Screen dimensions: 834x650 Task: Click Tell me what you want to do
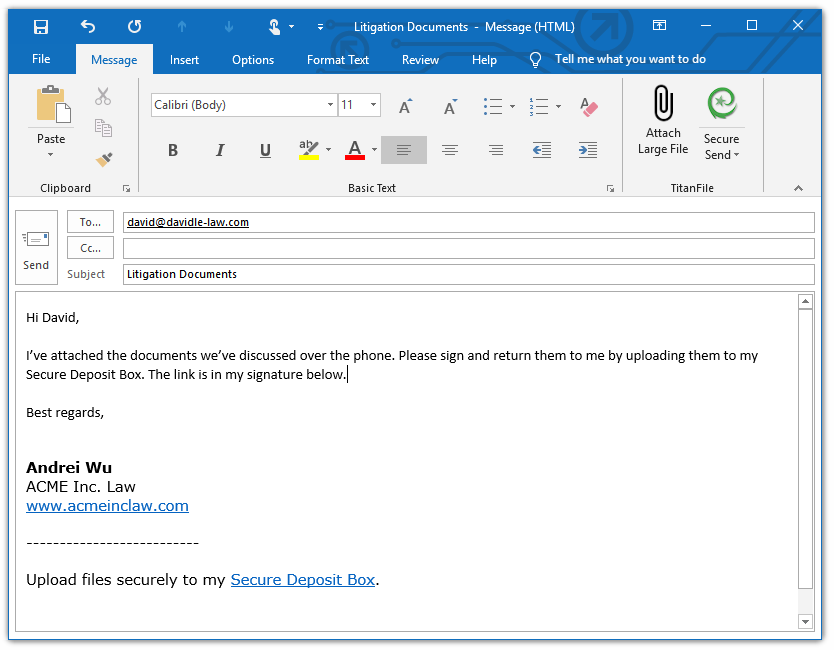point(630,59)
